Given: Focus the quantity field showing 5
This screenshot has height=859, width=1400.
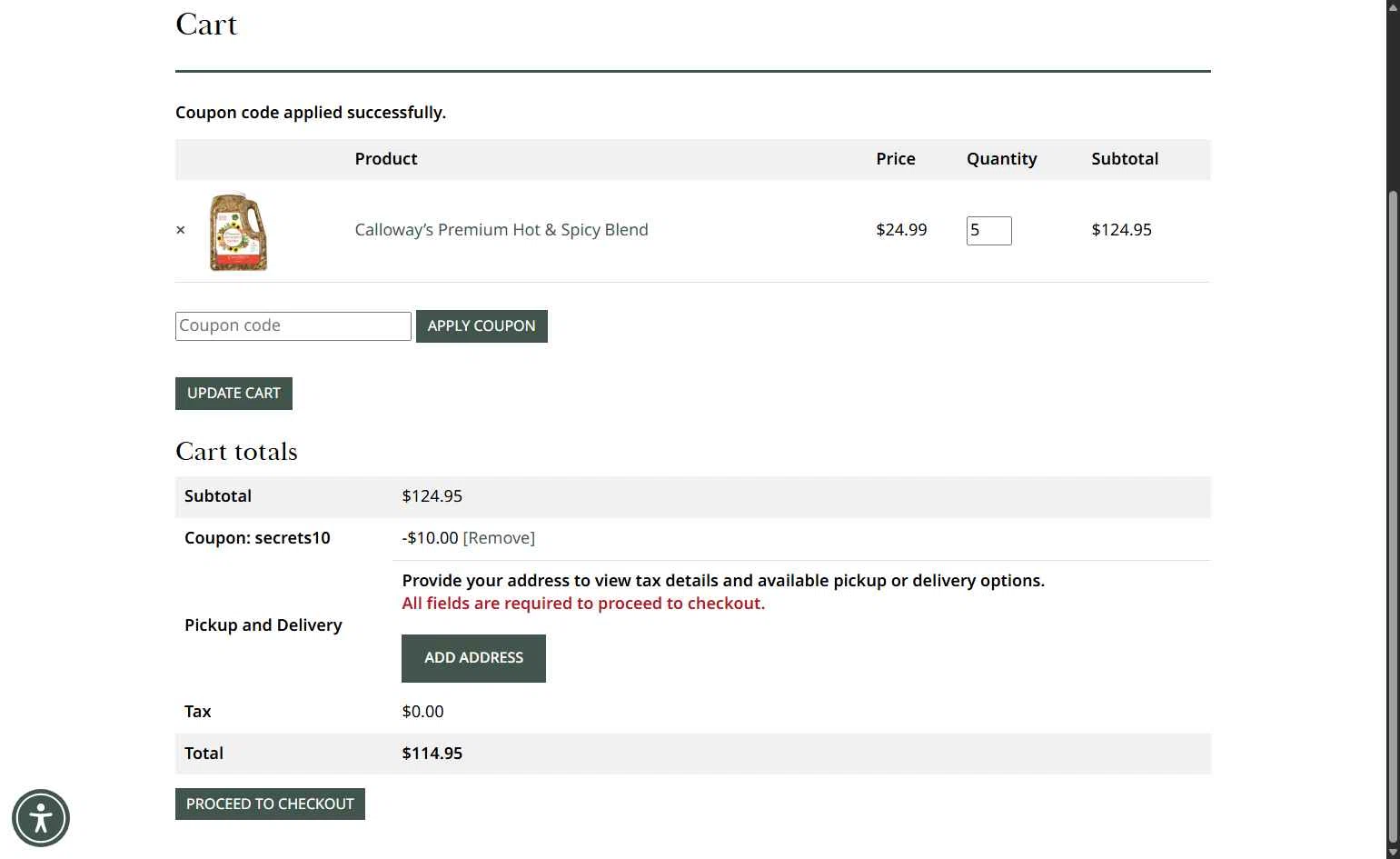Looking at the screenshot, I should click(988, 231).
